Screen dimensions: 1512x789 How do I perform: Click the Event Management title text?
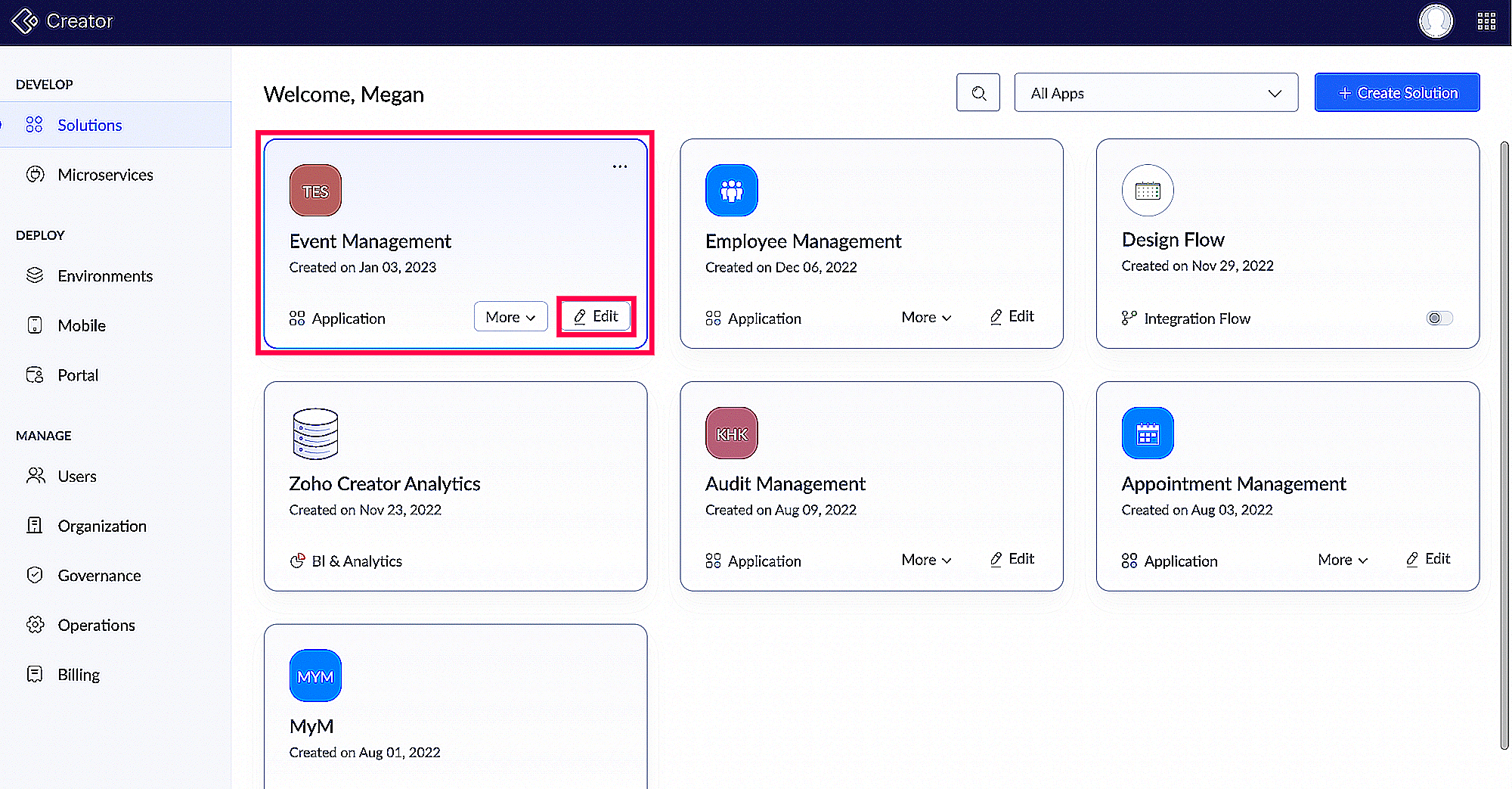click(370, 241)
